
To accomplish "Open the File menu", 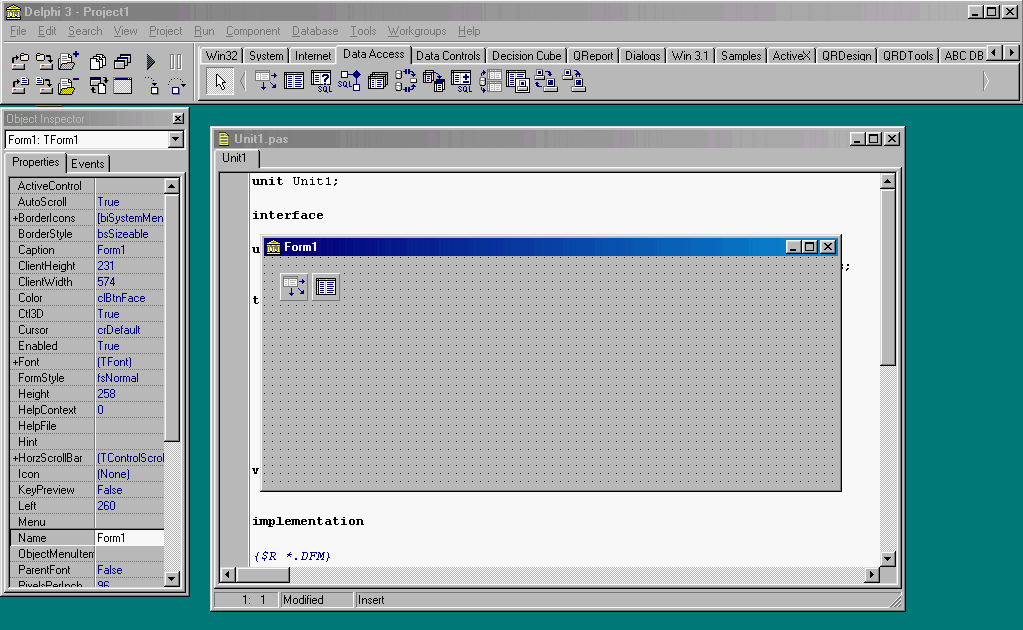I will tap(18, 31).
